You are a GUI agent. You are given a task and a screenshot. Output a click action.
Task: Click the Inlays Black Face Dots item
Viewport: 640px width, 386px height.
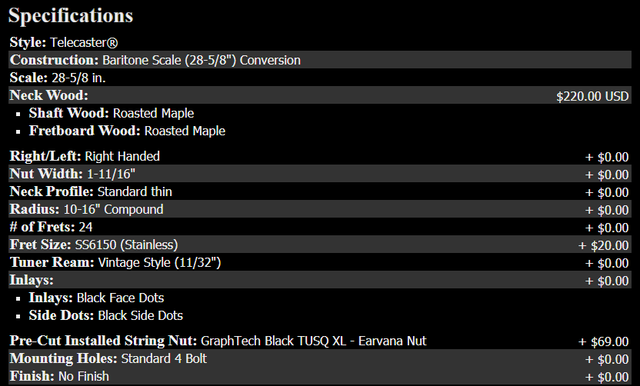(x=96, y=298)
